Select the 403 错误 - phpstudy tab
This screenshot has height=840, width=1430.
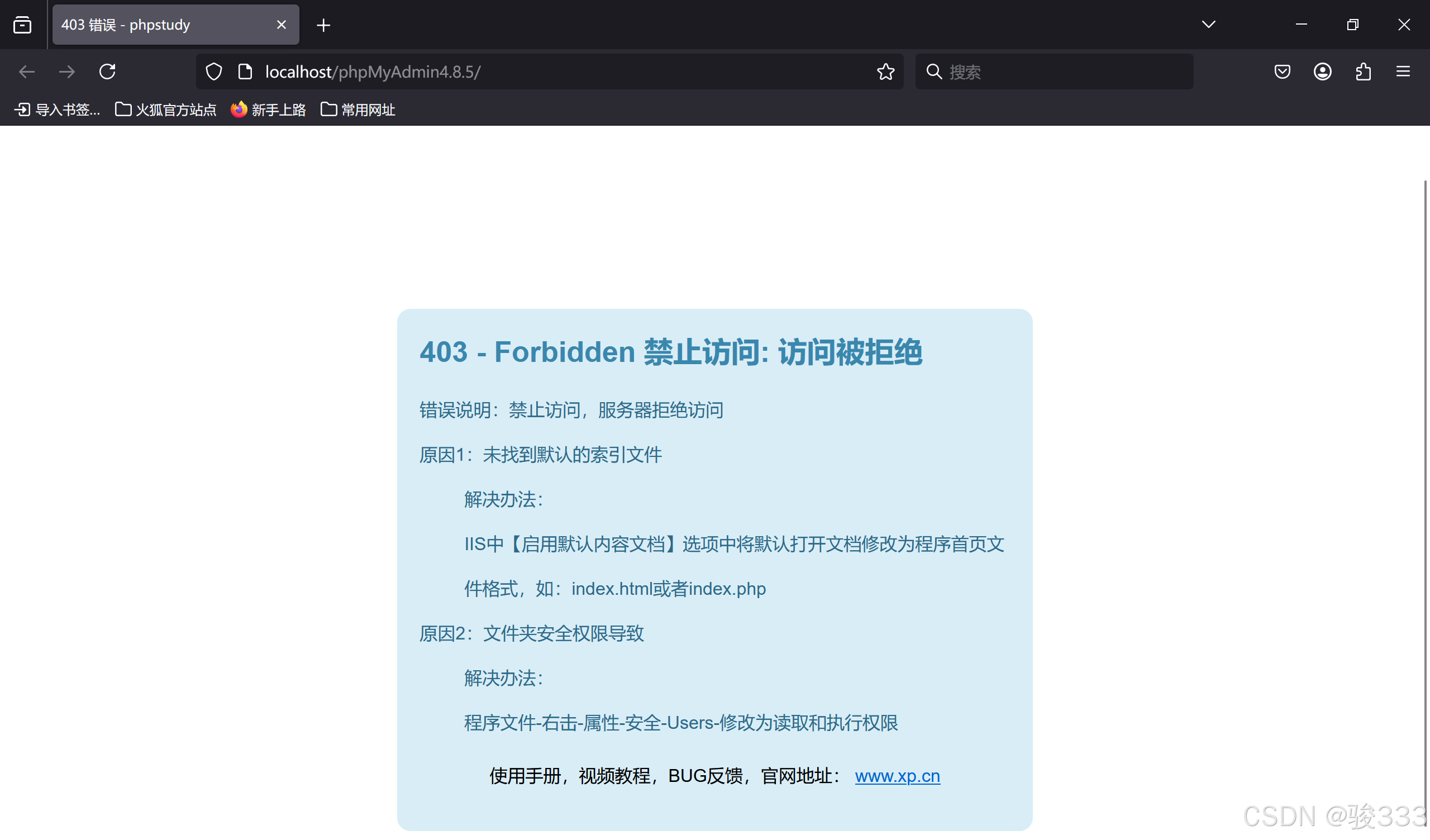coord(159,25)
